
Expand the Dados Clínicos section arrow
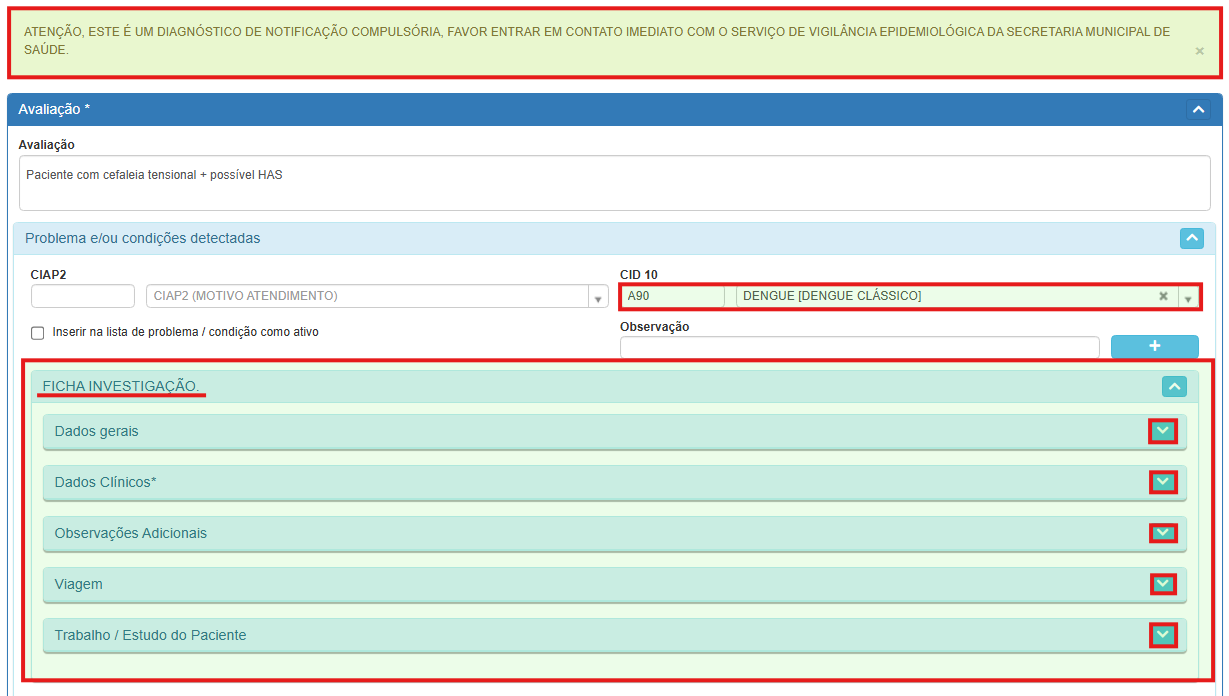coord(1162,482)
